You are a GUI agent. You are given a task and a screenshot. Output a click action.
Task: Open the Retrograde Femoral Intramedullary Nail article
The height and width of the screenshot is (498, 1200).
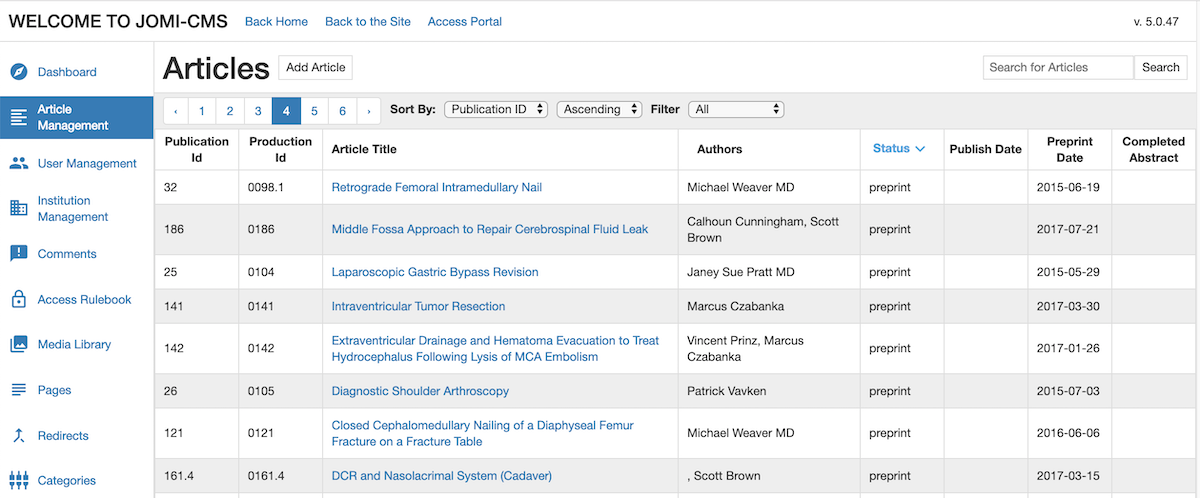coord(437,187)
